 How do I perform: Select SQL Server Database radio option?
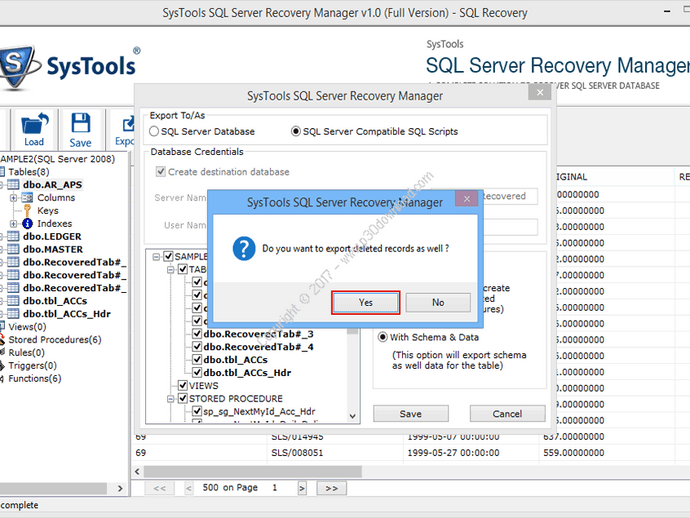click(154, 132)
